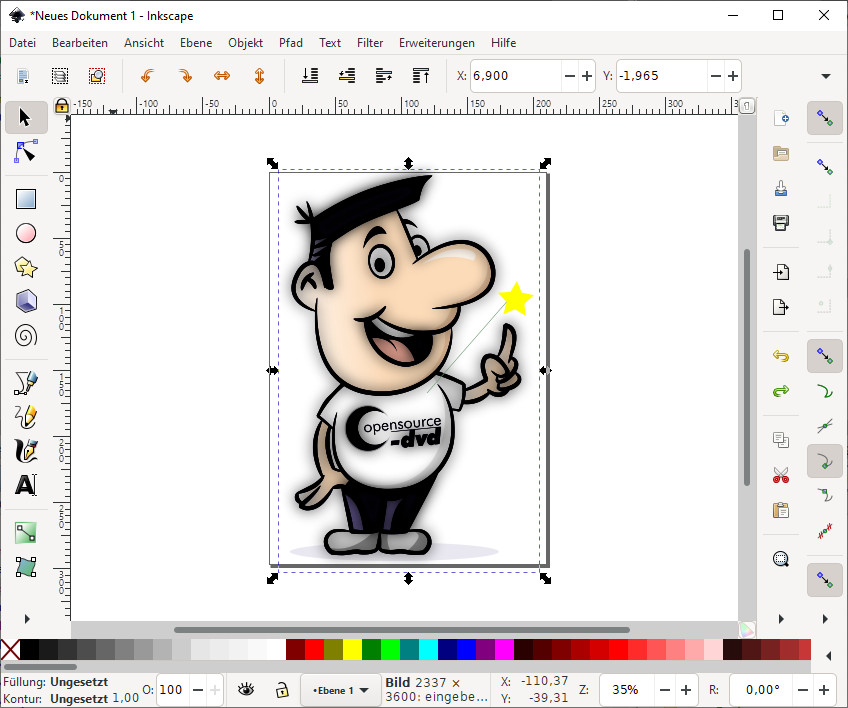The width and height of the screenshot is (848, 708).
Task: Pick the star and polygon tool
Action: point(26,267)
